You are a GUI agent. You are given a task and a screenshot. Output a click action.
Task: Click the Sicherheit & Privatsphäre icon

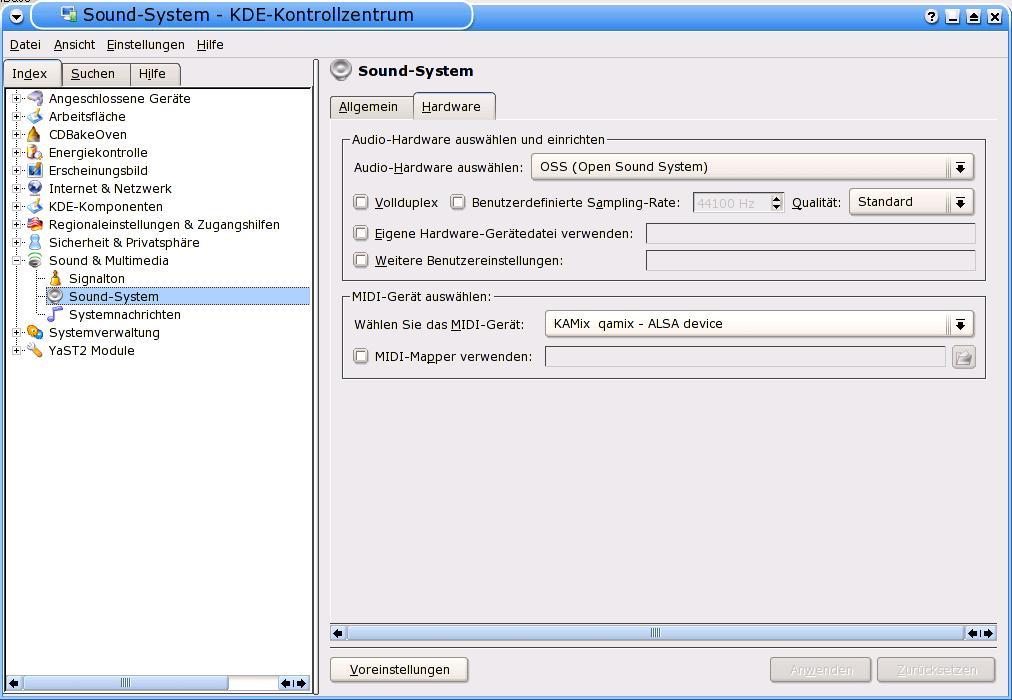pos(34,243)
